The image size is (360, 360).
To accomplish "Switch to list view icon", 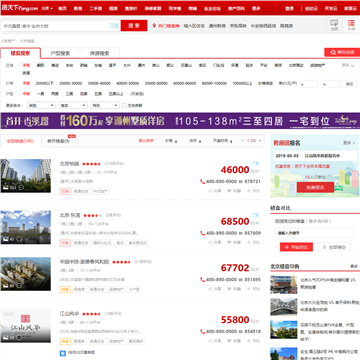I will (x=351, y=25).
